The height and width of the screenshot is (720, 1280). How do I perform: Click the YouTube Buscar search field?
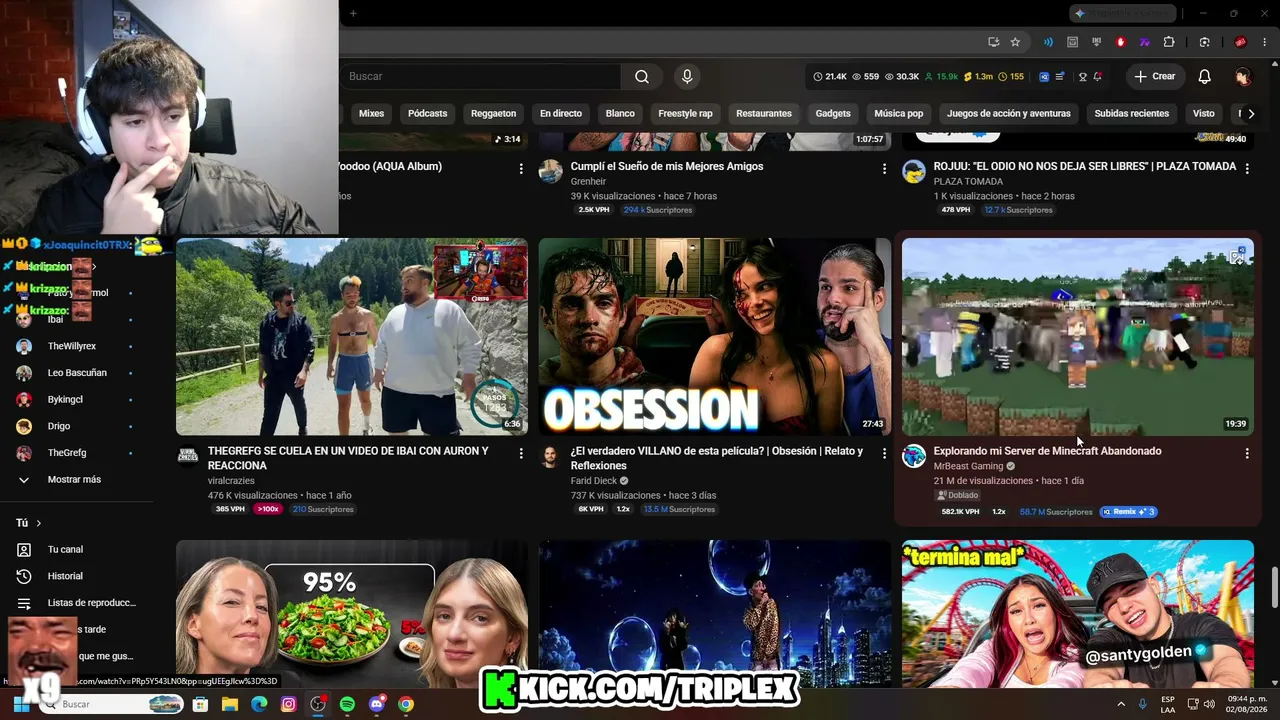click(x=480, y=77)
